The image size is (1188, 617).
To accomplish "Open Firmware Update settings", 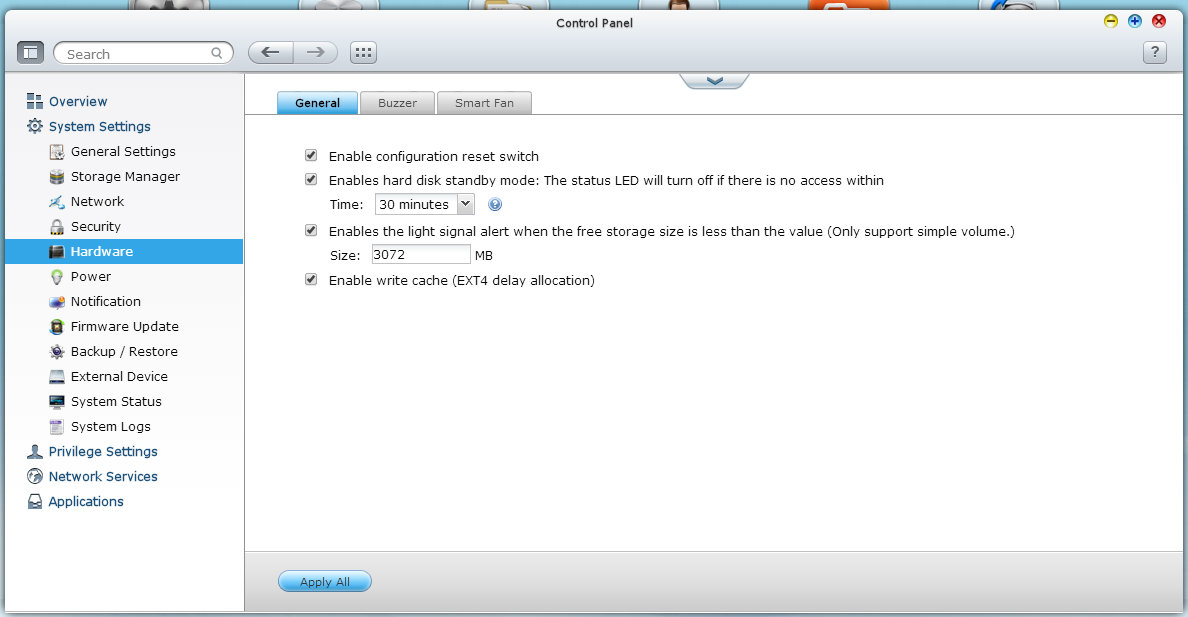I will pos(124,327).
